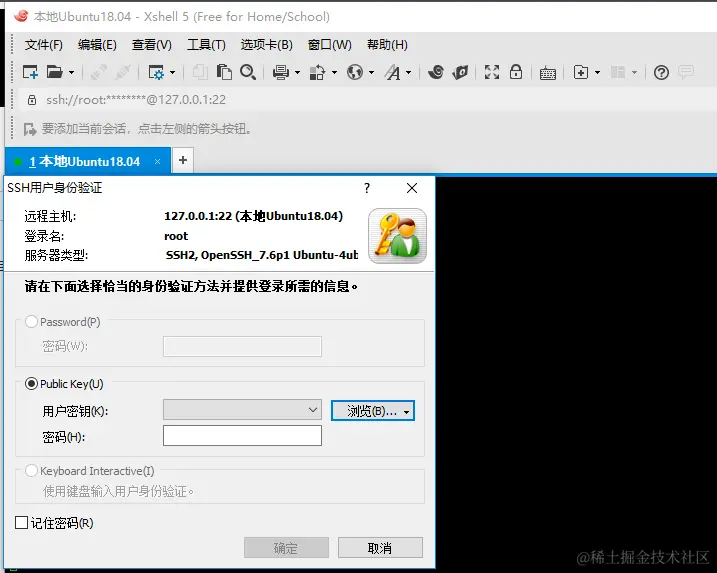Expand the Print icon dropdown arrow
Image resolution: width=717 pixels, height=573 pixels.
point(297,72)
